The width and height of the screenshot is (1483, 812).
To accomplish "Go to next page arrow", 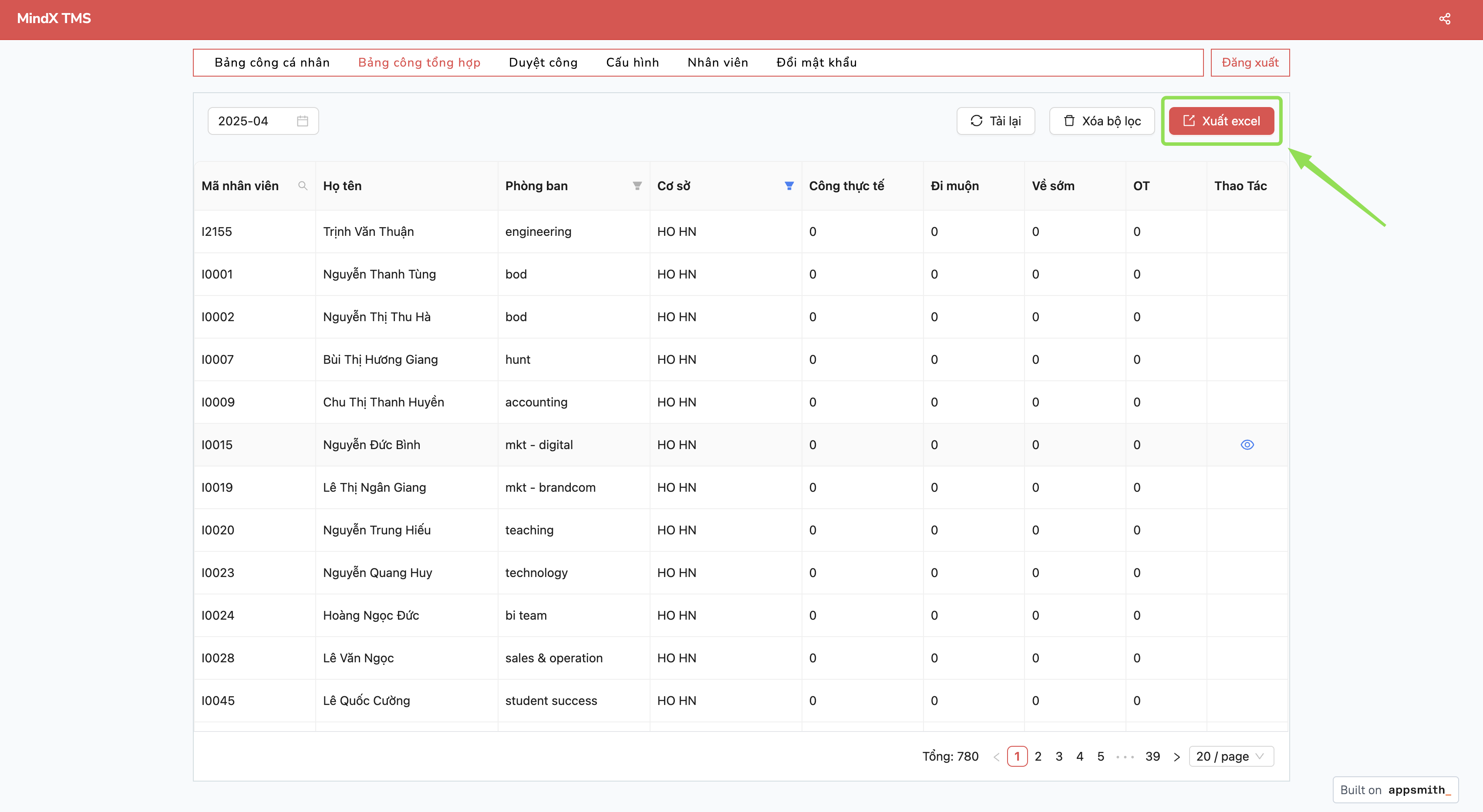I will pos(1177,757).
